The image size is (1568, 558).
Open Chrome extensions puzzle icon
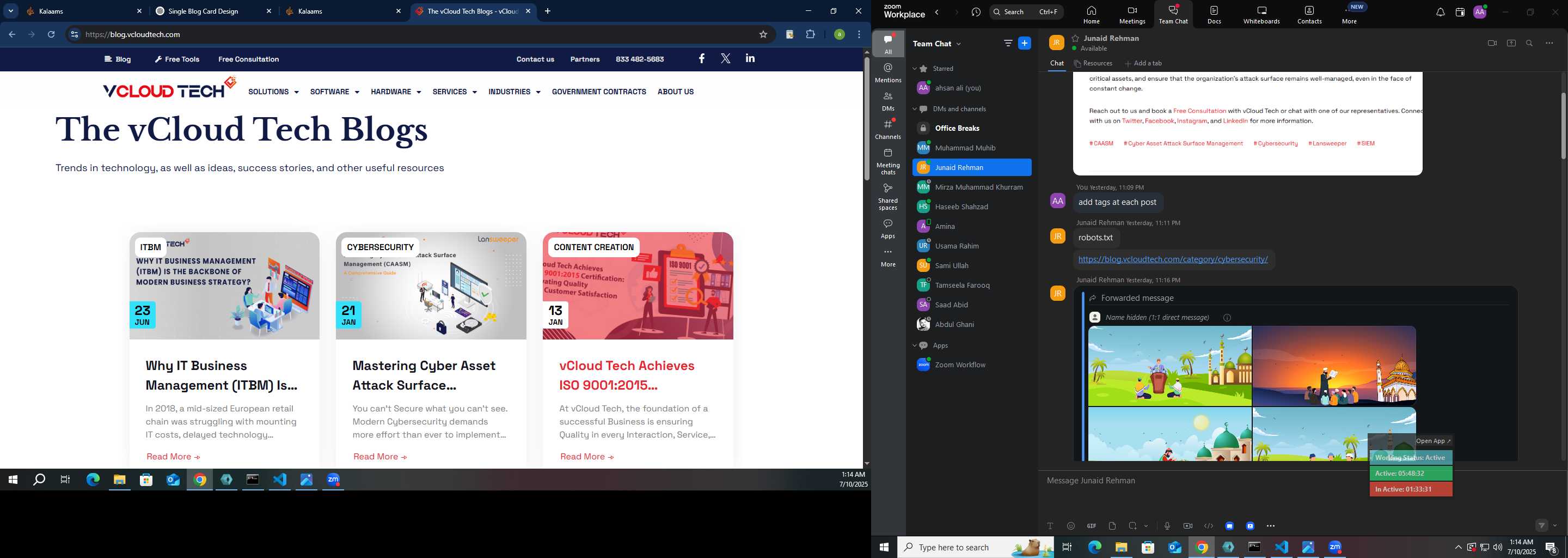(x=810, y=35)
